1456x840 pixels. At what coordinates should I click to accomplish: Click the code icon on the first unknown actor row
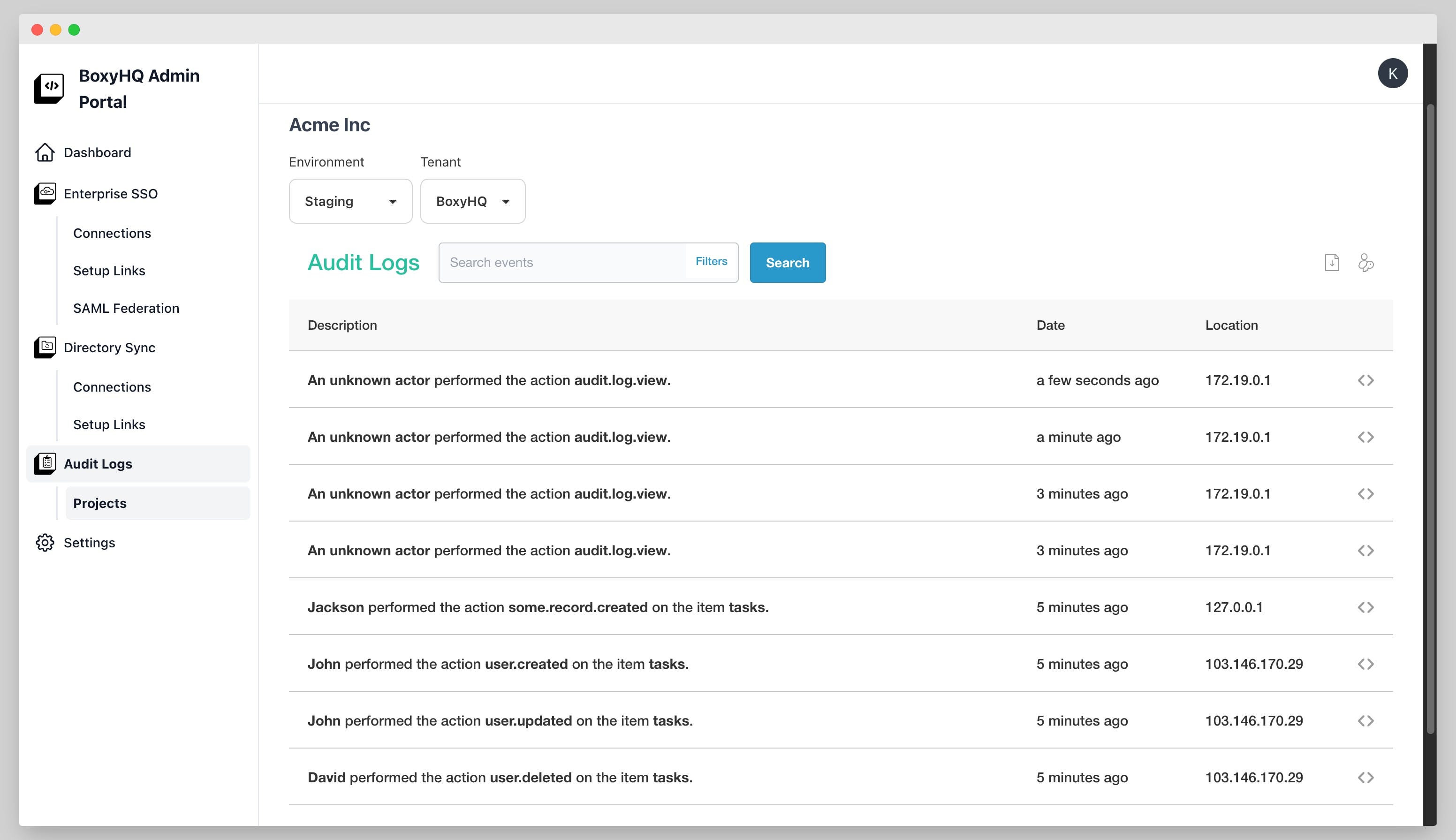[1365, 379]
